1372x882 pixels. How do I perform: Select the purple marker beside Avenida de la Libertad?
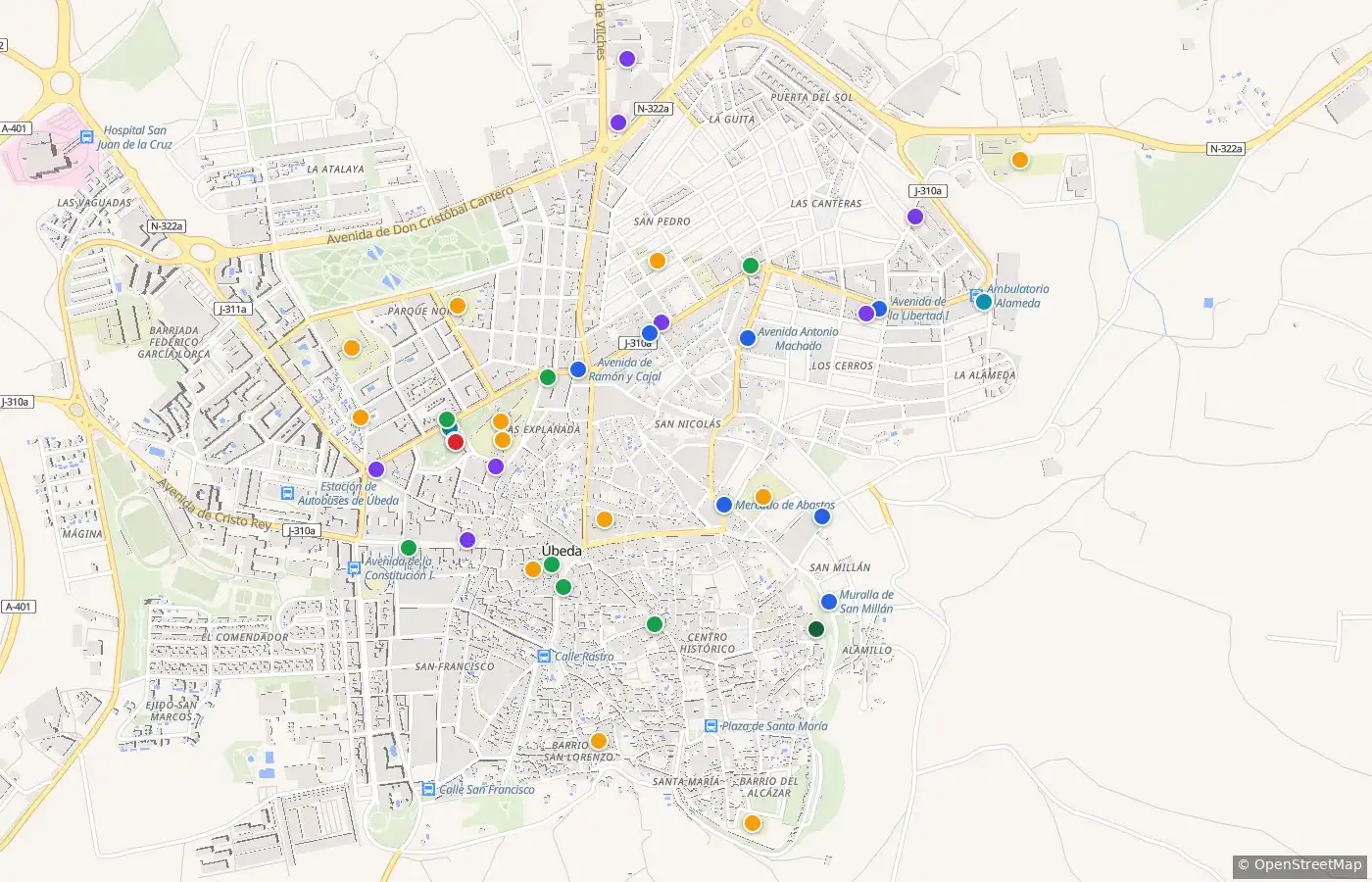point(866,314)
